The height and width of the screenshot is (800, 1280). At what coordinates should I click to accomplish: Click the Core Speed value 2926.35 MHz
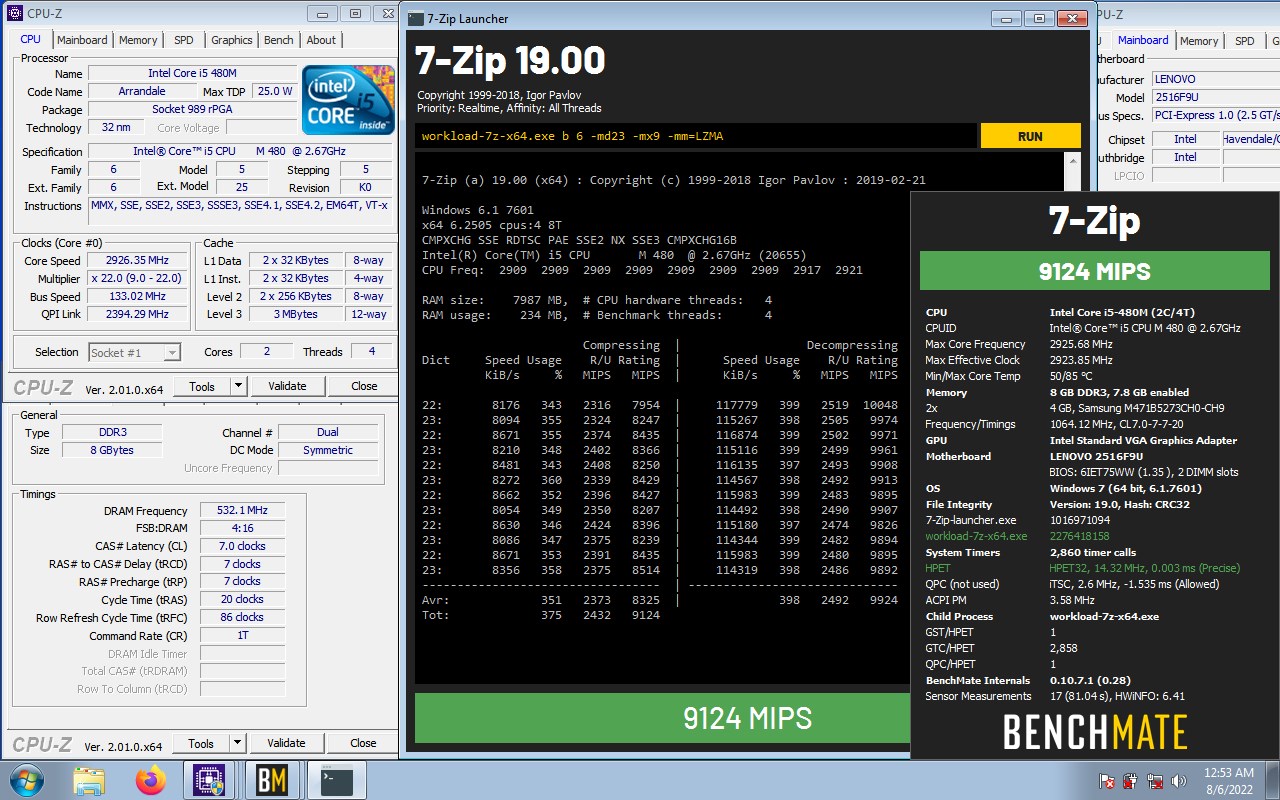pyautogui.click(x=136, y=260)
